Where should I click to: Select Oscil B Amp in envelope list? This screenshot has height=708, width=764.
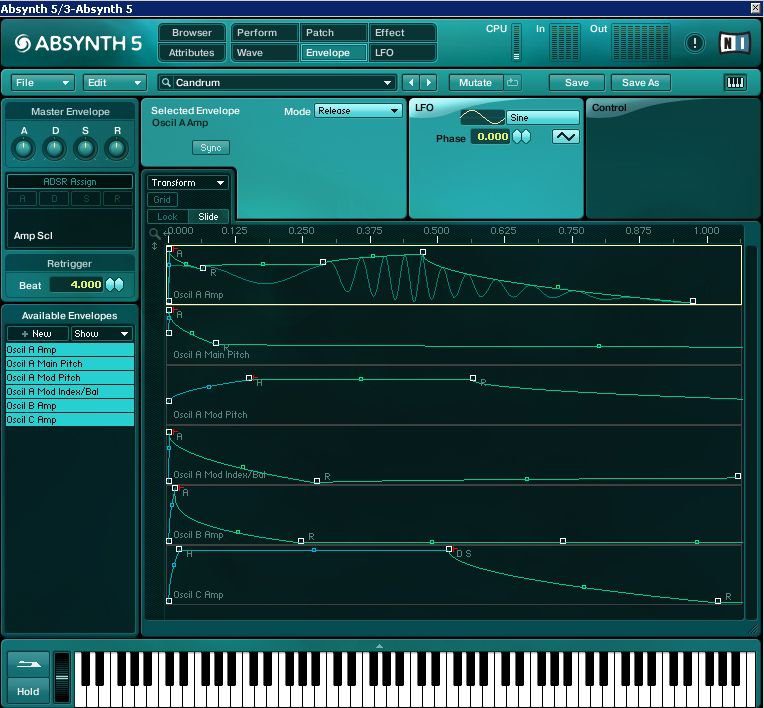point(70,405)
